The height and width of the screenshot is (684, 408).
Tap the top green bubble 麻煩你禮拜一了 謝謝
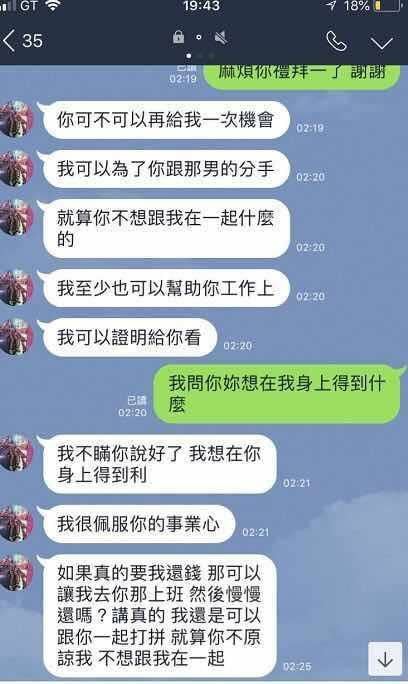coord(302,76)
